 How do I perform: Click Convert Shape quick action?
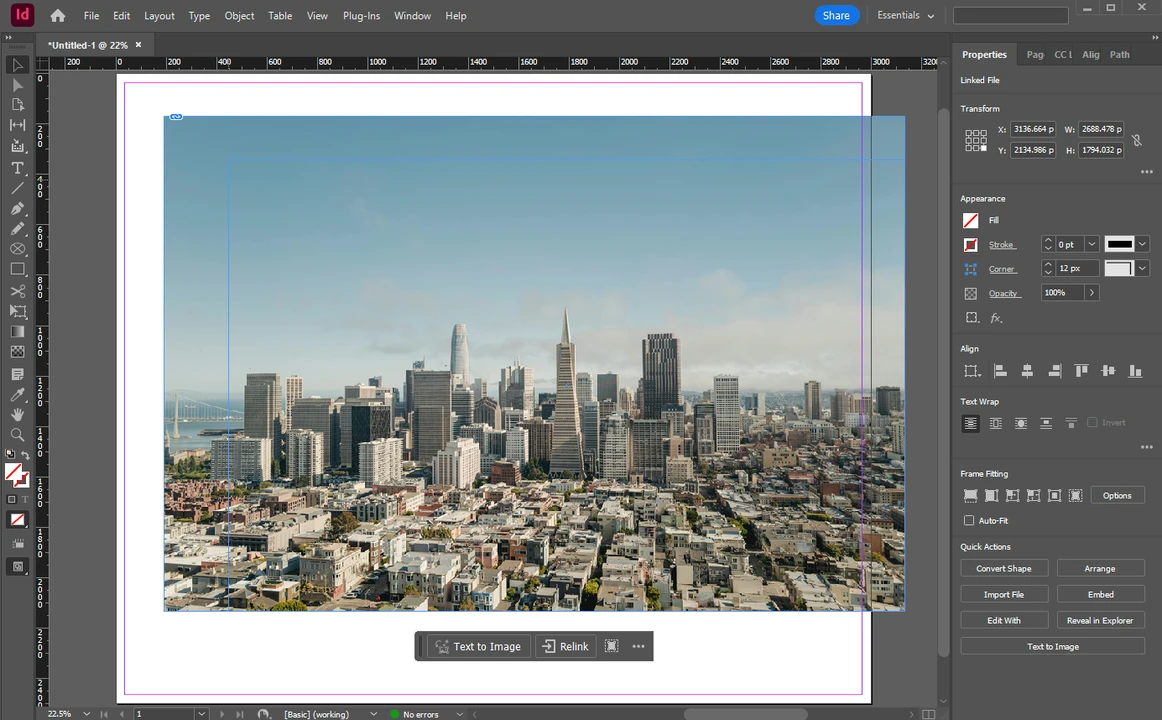tap(1003, 569)
